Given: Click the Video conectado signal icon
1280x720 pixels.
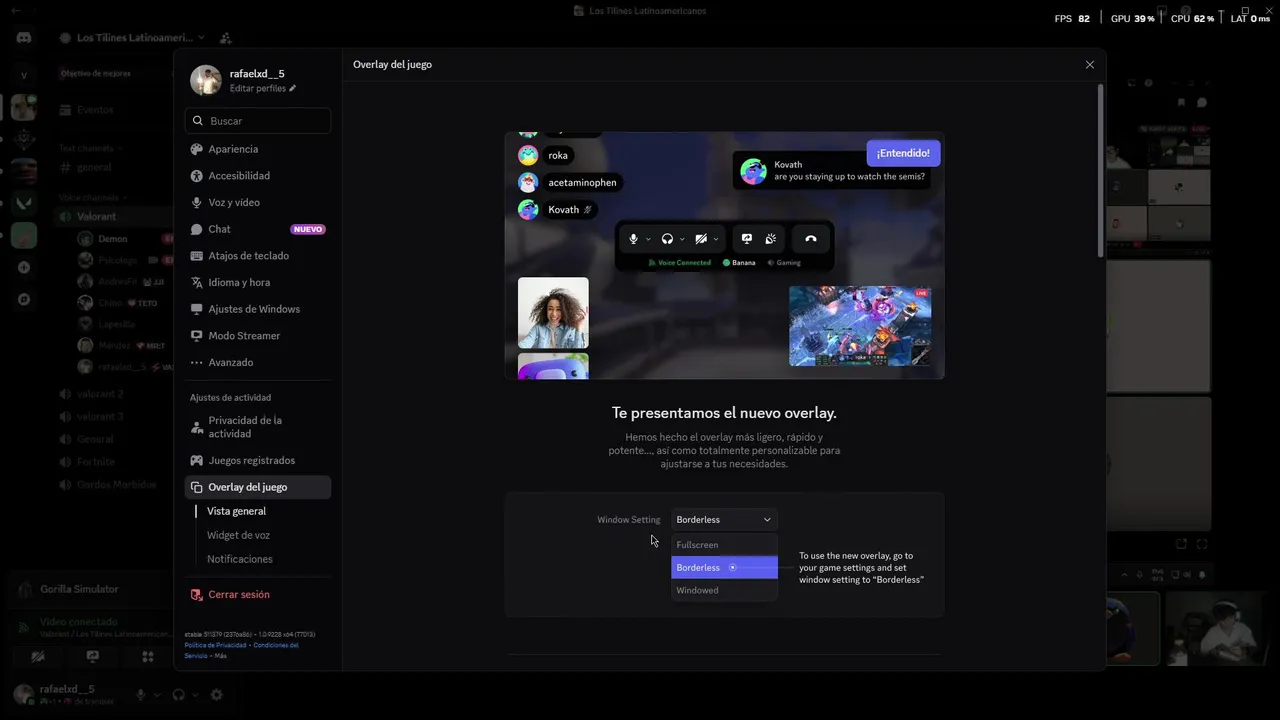Looking at the screenshot, I should click(x=23, y=627).
